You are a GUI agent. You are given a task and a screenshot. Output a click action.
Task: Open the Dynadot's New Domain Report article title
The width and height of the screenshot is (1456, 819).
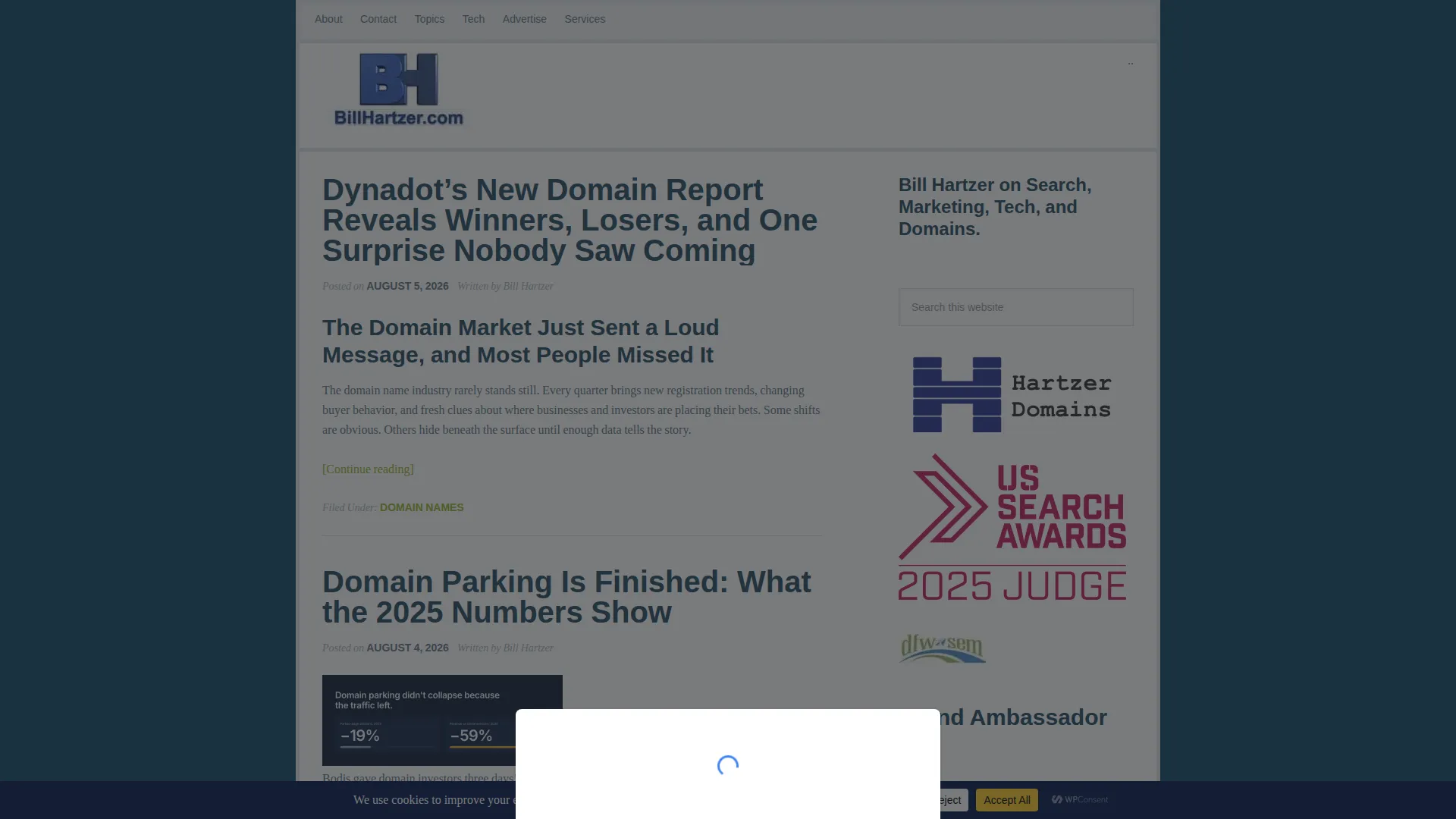coord(570,220)
